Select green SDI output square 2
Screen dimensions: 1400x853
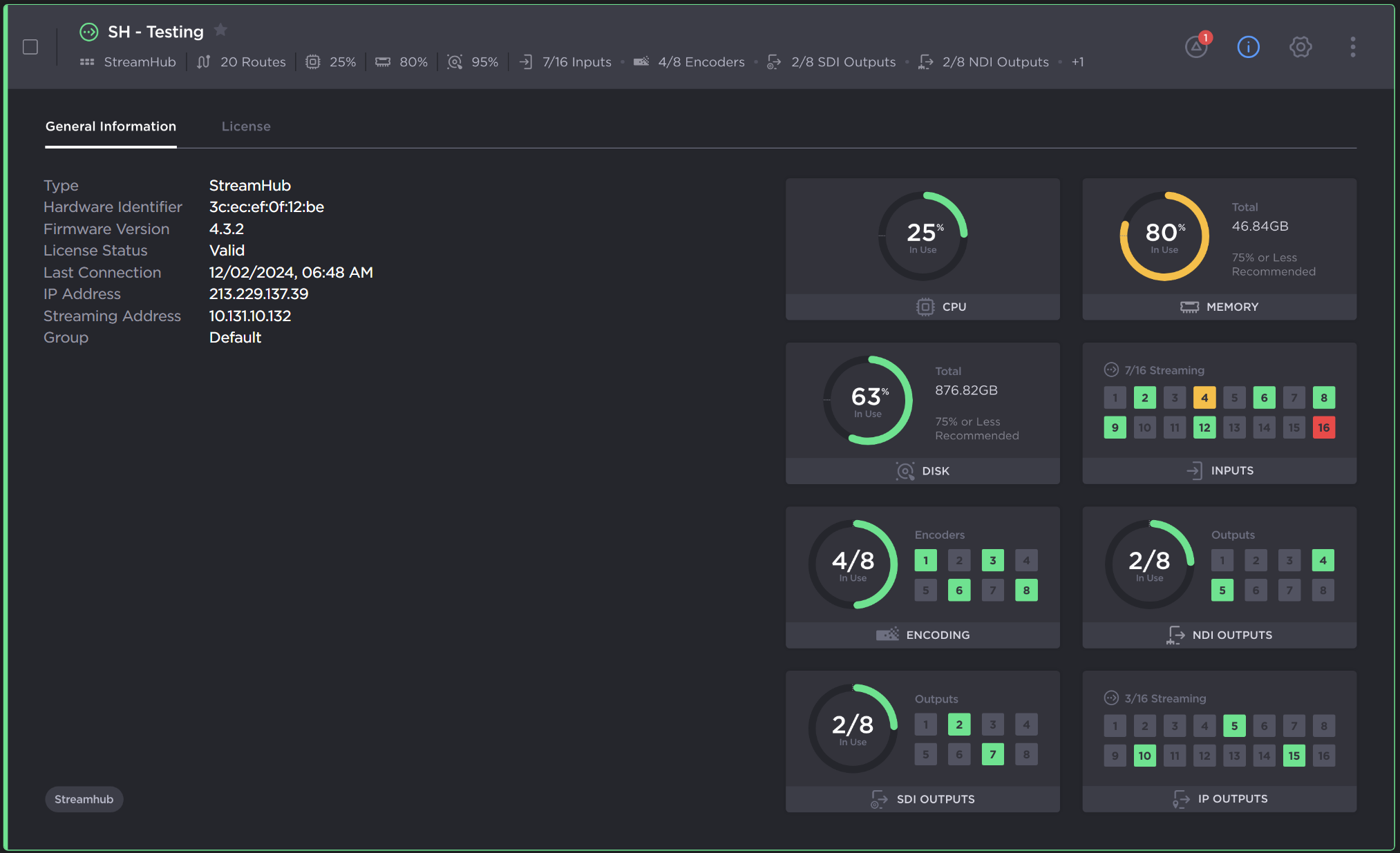[959, 725]
